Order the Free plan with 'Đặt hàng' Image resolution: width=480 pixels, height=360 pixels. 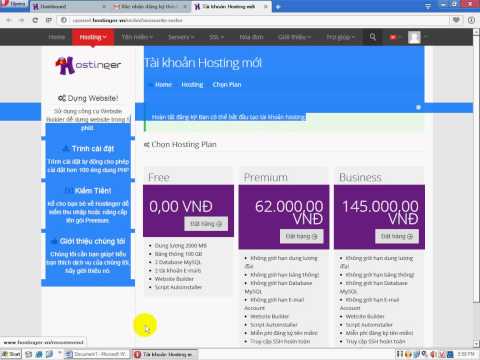point(206,224)
